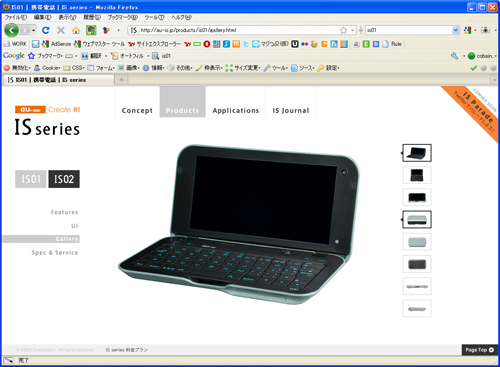Screen dimensions: 500x367
Task: Switch to the IS02 product button
Action: click(x=64, y=179)
